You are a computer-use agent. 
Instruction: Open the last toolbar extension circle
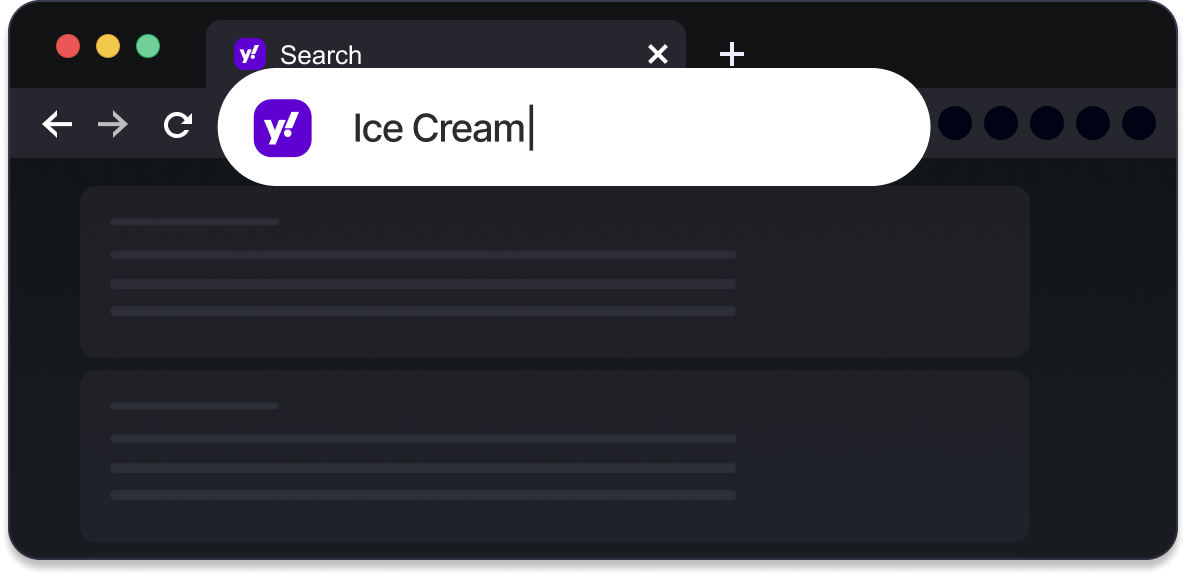[1139, 123]
